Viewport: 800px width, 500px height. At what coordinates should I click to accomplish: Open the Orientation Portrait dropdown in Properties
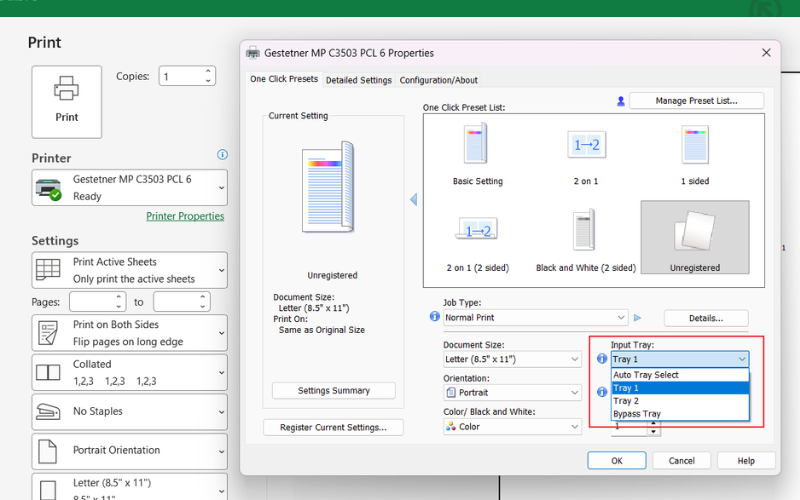[512, 392]
